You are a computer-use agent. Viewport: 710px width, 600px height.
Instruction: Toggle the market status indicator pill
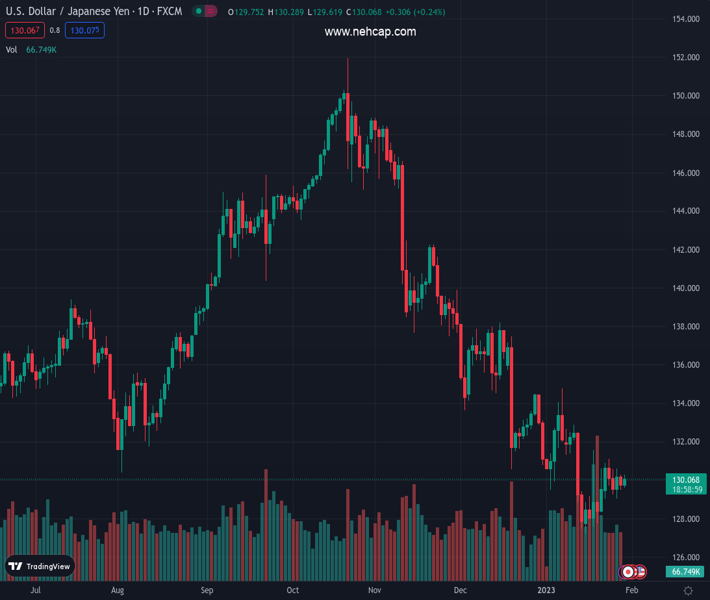(x=206, y=12)
